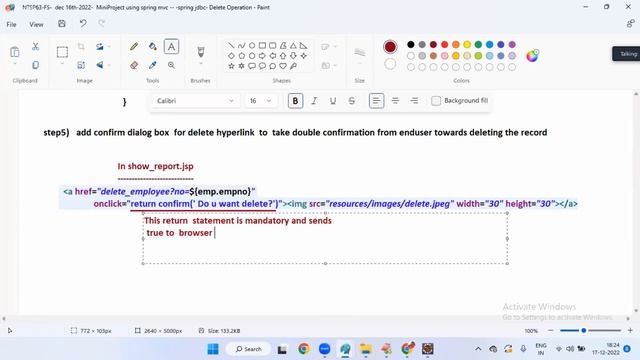Click the taskbar Search box
Viewport: 640px width, 360px height.
coord(248,349)
